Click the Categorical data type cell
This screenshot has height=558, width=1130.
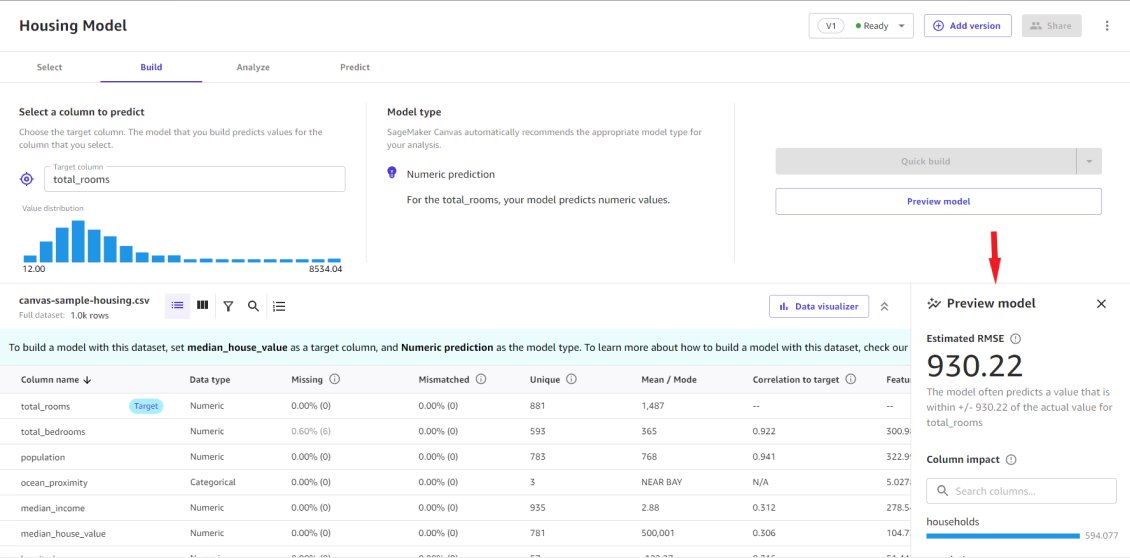pos(213,482)
